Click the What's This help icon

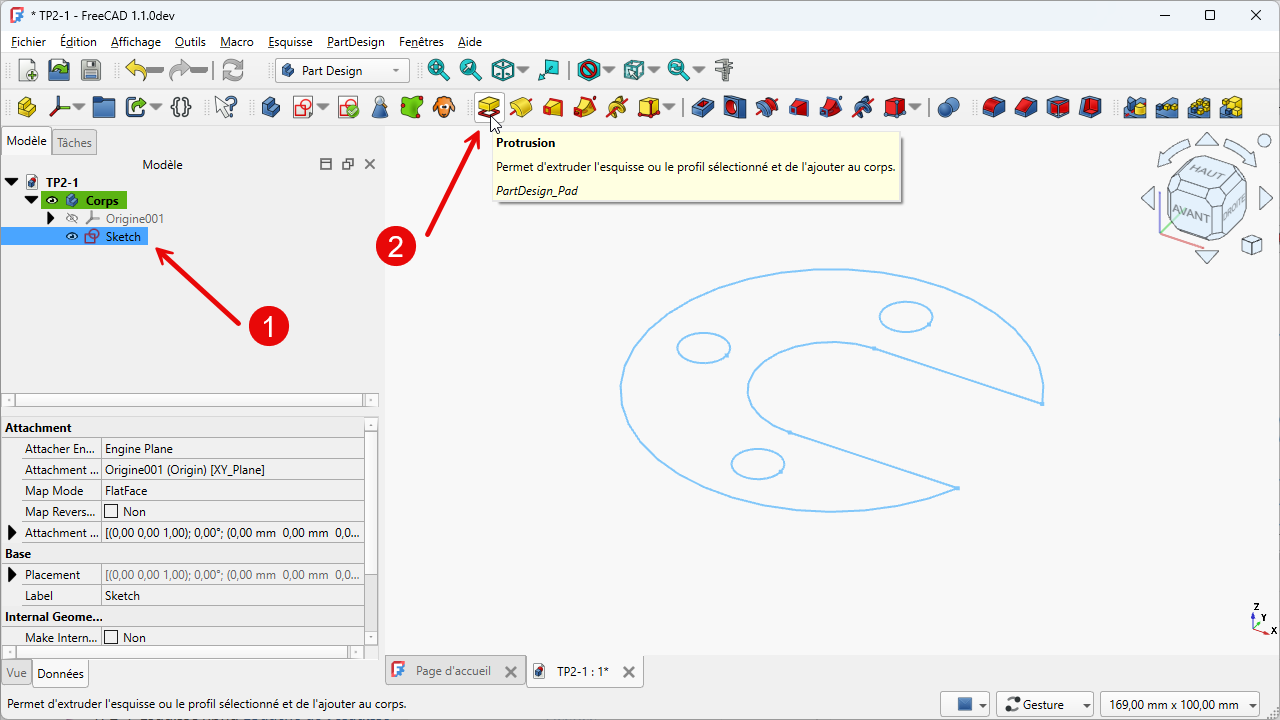(226, 106)
